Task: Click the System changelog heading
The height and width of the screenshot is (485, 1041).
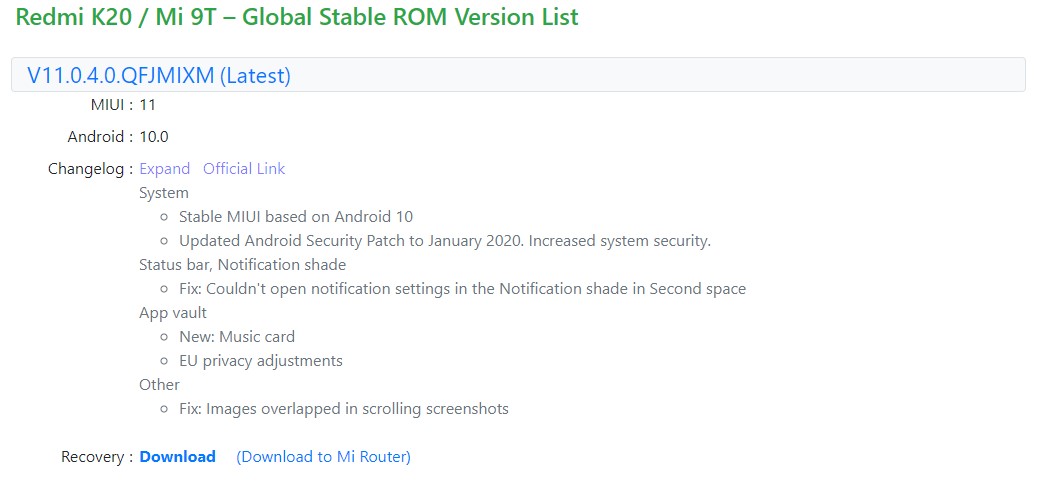Action: [x=164, y=193]
